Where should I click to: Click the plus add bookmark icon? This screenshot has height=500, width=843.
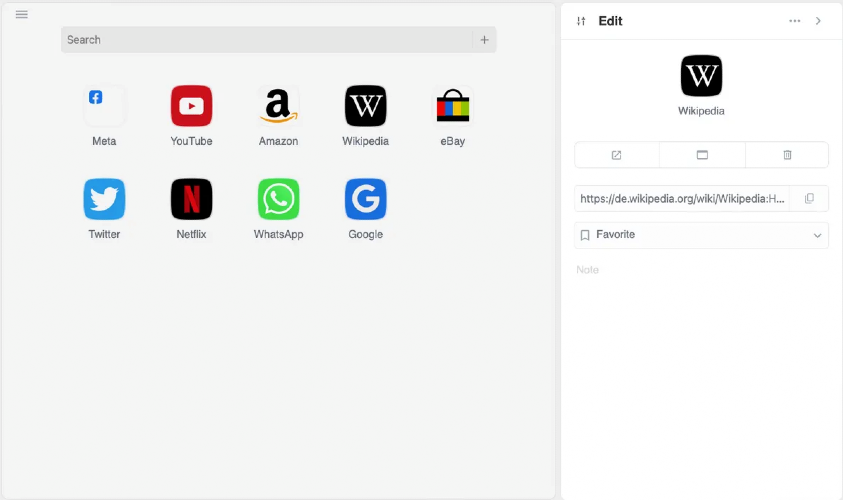pyautogui.click(x=484, y=40)
